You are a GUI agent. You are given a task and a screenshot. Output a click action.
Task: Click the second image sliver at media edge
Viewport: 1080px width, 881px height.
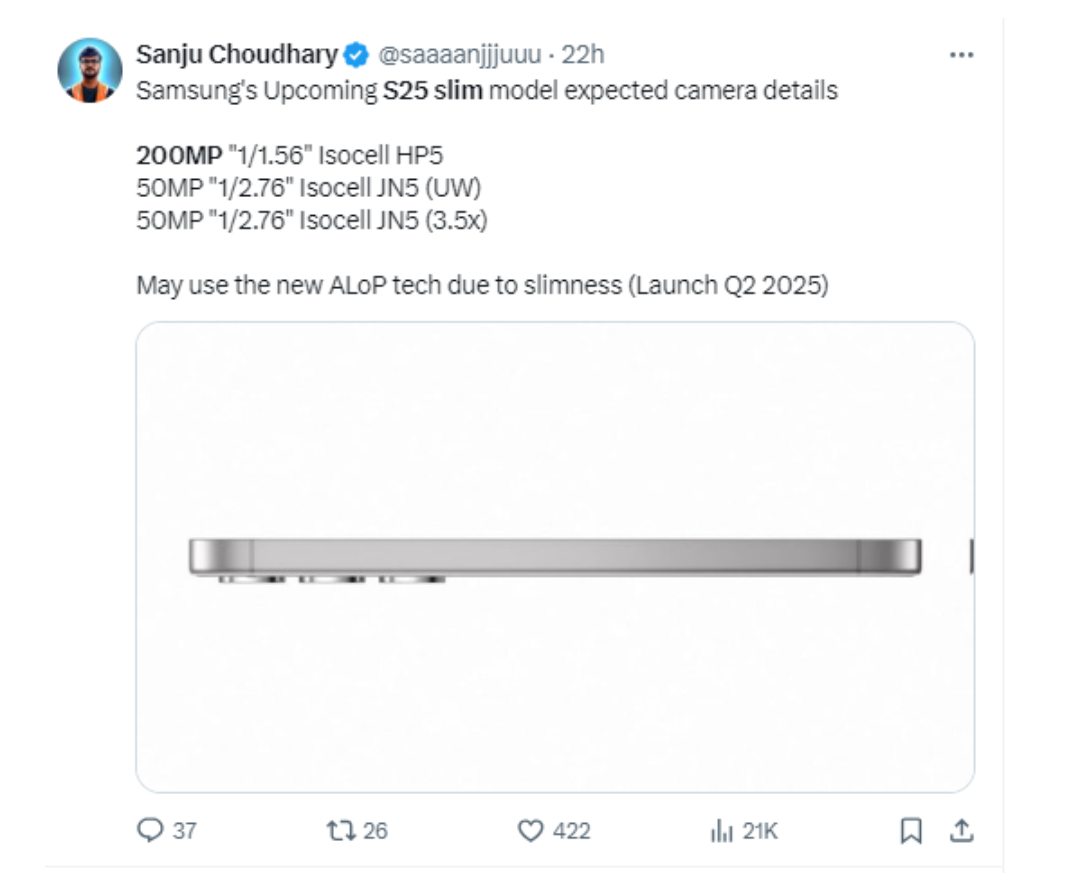971,557
